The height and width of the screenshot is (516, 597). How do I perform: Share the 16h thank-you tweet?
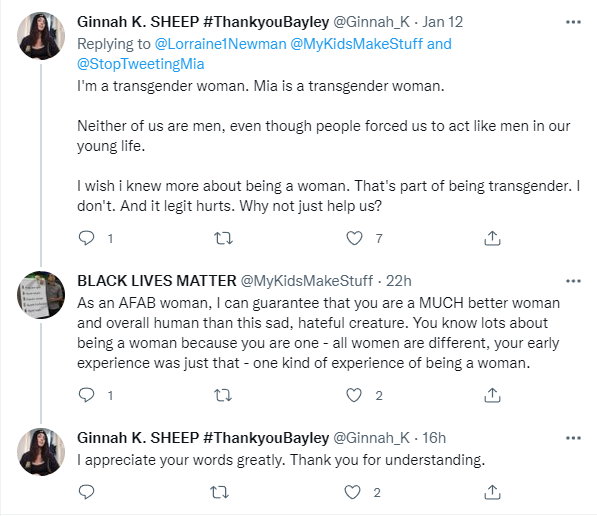tap(492, 492)
